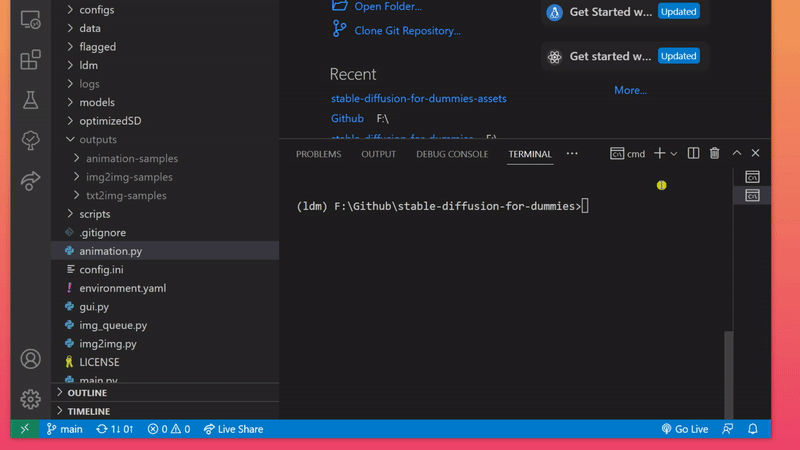Click the cmd terminal profile label

point(628,154)
